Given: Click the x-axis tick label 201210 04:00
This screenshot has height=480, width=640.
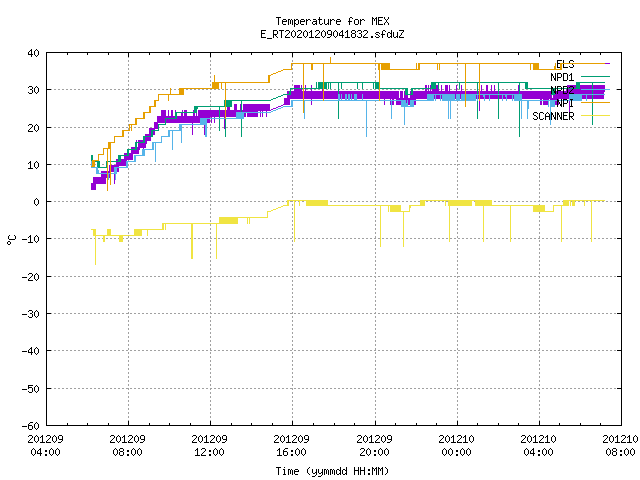Looking at the screenshot, I should (x=538, y=445).
